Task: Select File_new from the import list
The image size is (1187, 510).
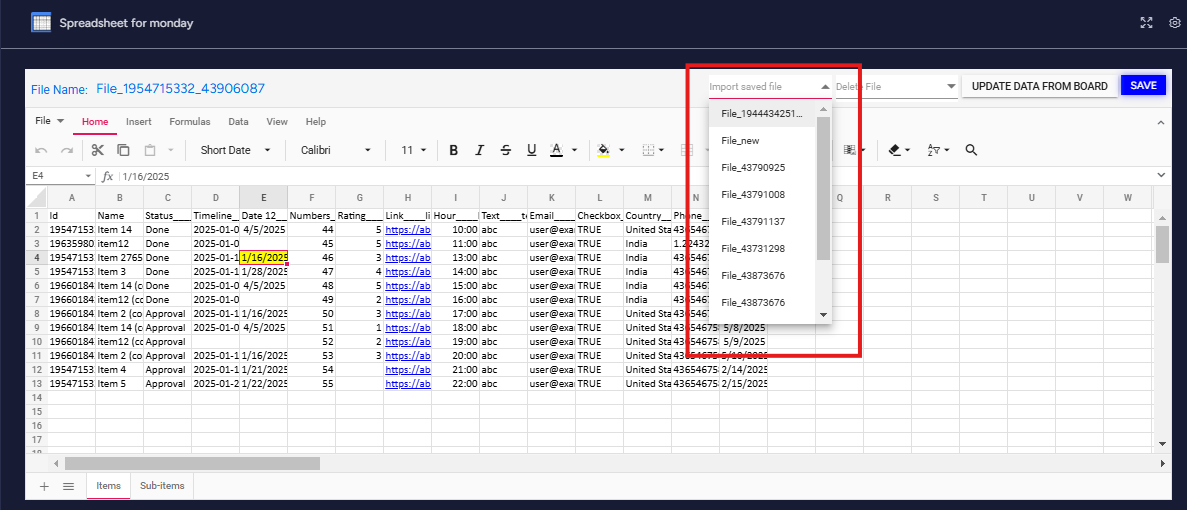Action: tap(762, 141)
